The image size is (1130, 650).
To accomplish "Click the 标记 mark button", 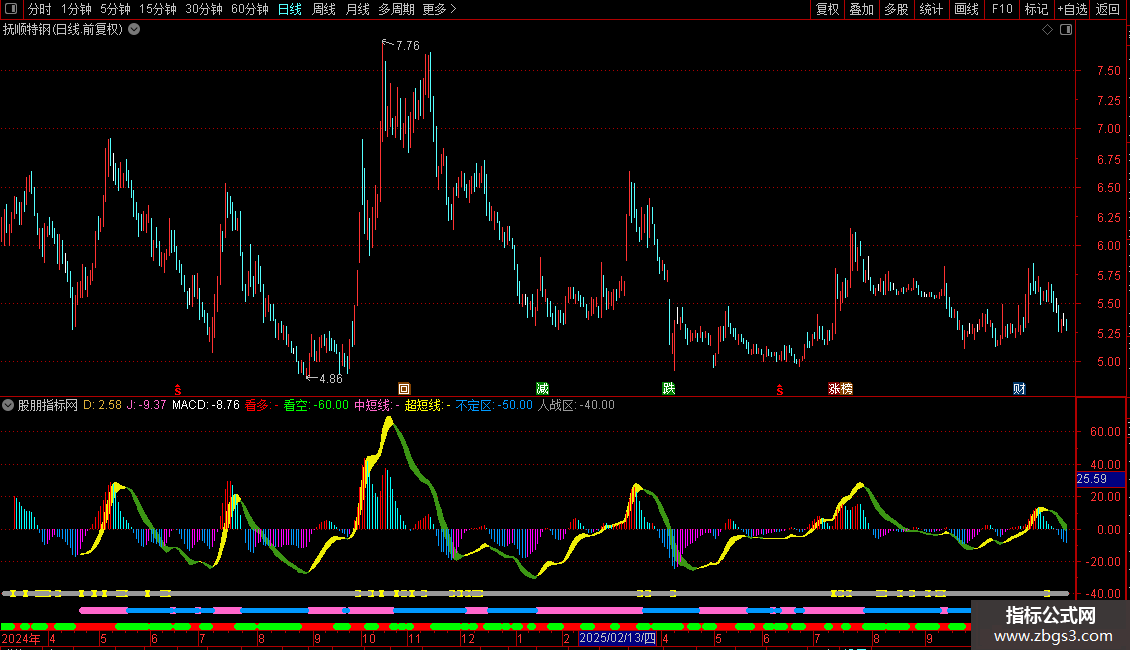I will coord(1036,9).
